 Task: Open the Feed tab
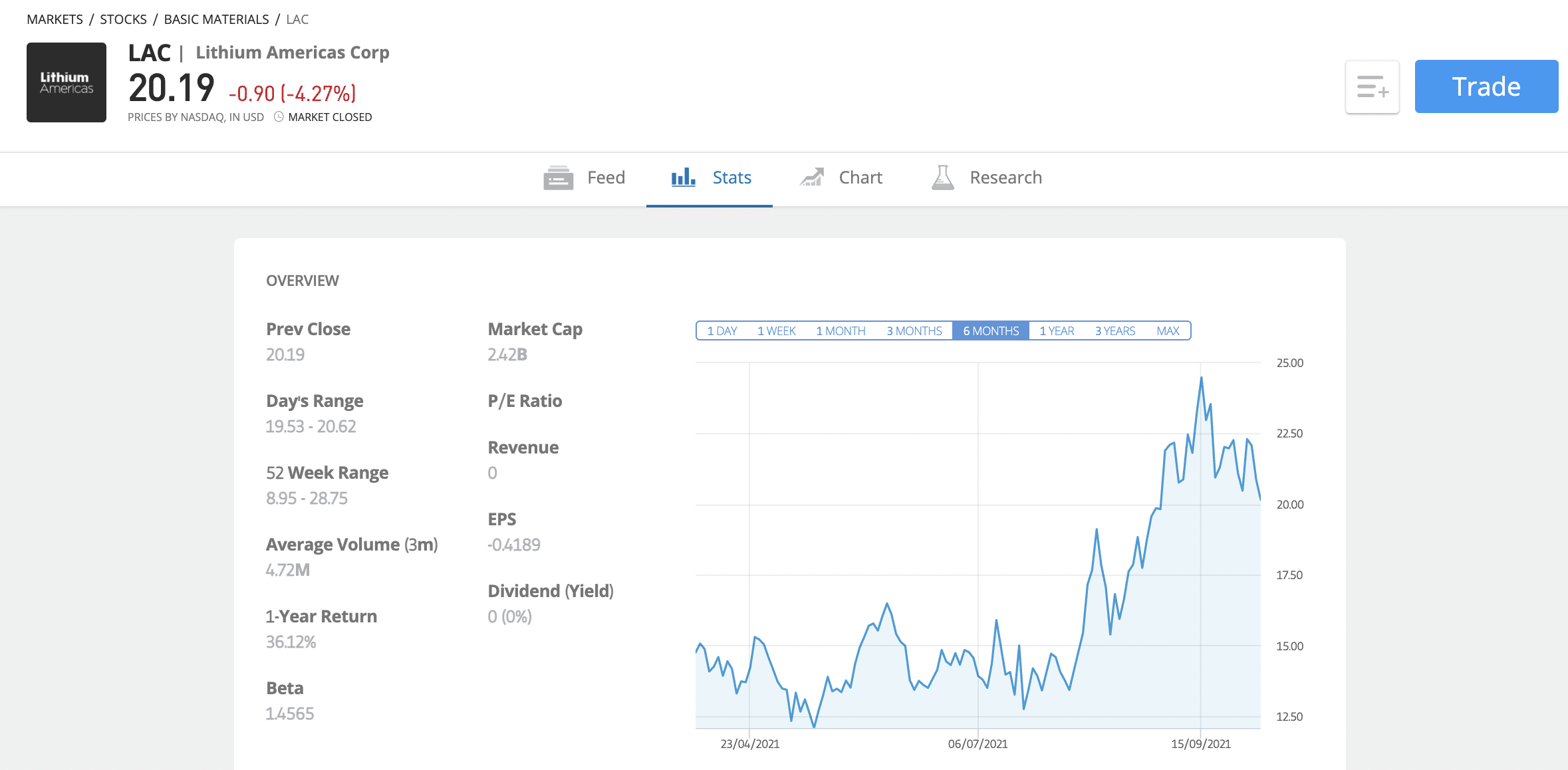tap(584, 178)
